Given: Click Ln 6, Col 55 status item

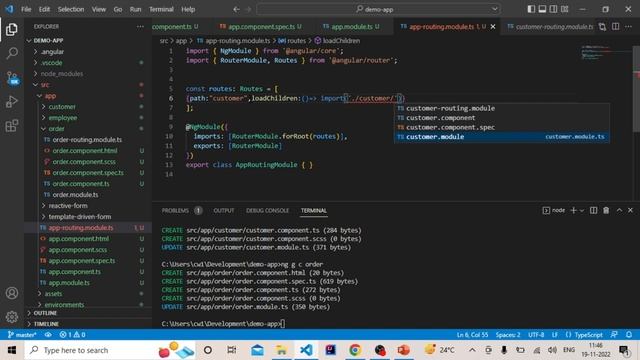Looking at the screenshot, I should point(472,335).
